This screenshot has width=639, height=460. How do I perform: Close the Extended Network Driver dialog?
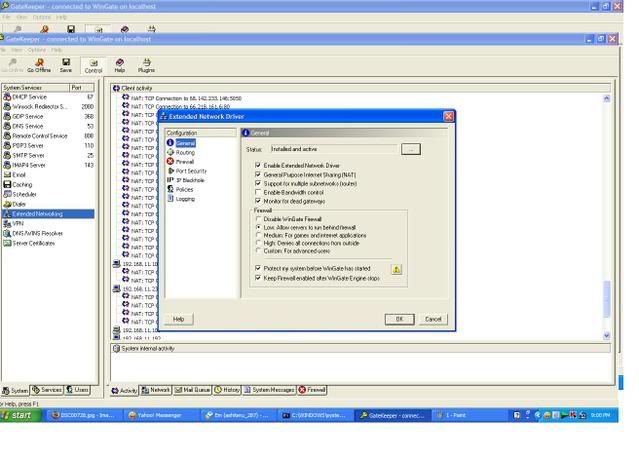pyautogui.click(x=448, y=117)
